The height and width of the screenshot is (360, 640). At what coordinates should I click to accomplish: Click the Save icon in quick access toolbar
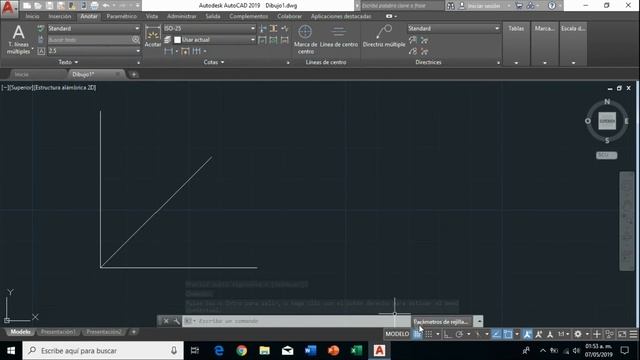(49, 6)
